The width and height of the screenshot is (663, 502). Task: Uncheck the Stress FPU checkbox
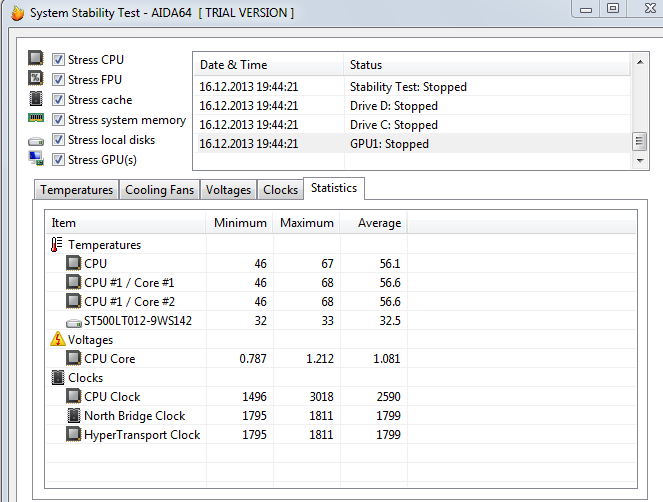pyautogui.click(x=58, y=80)
